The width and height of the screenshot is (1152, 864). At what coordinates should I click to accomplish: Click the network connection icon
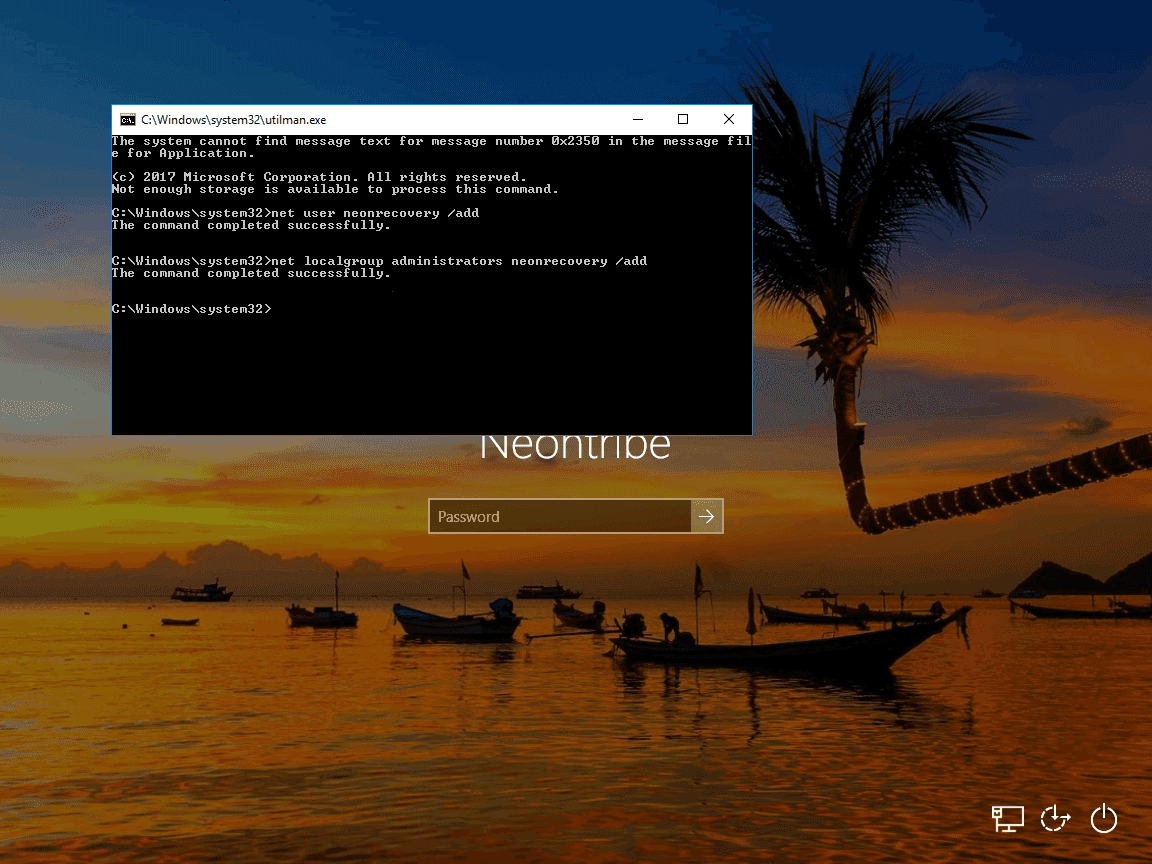click(x=1007, y=818)
